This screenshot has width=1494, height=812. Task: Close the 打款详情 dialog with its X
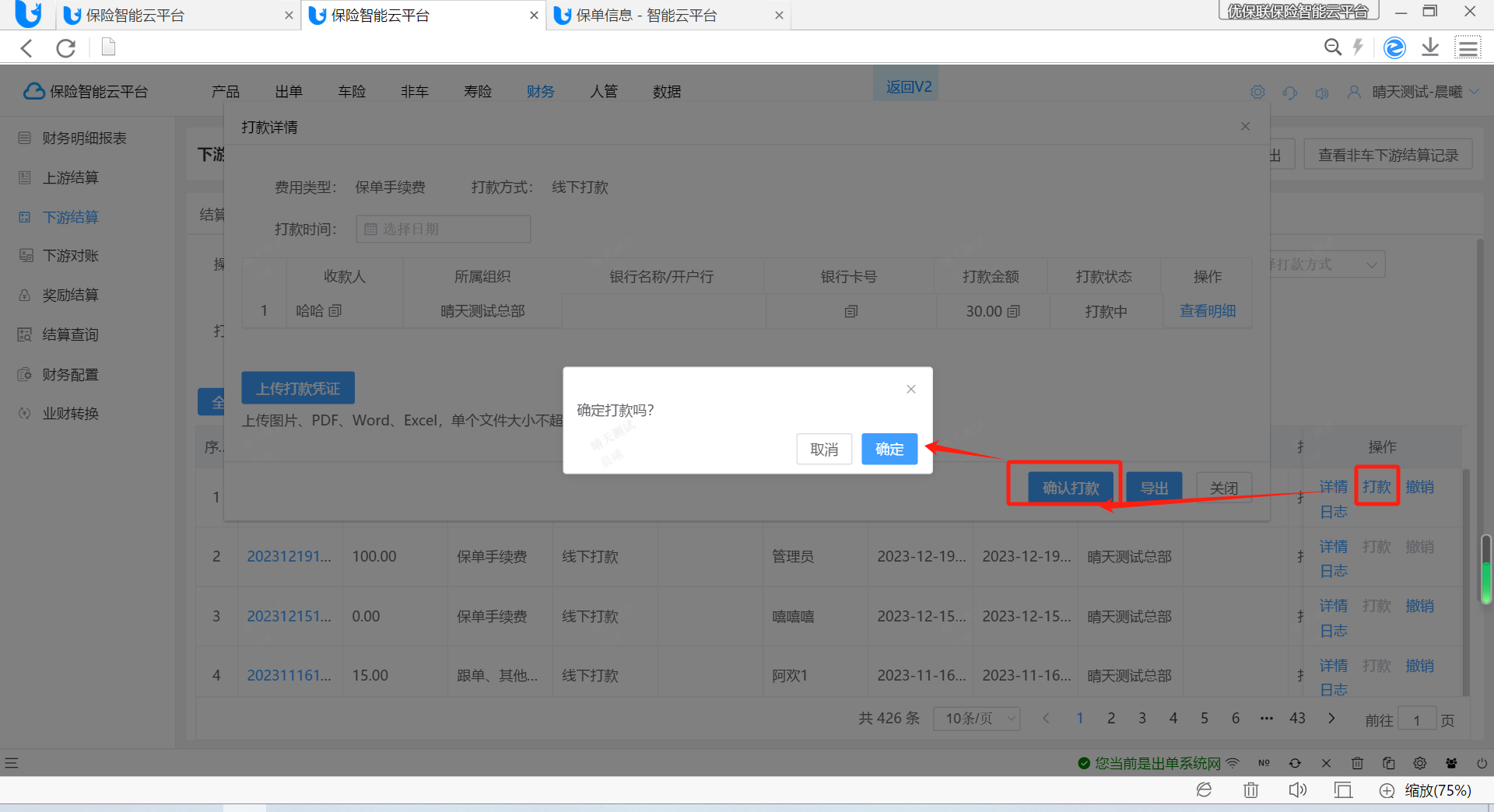(1245, 126)
